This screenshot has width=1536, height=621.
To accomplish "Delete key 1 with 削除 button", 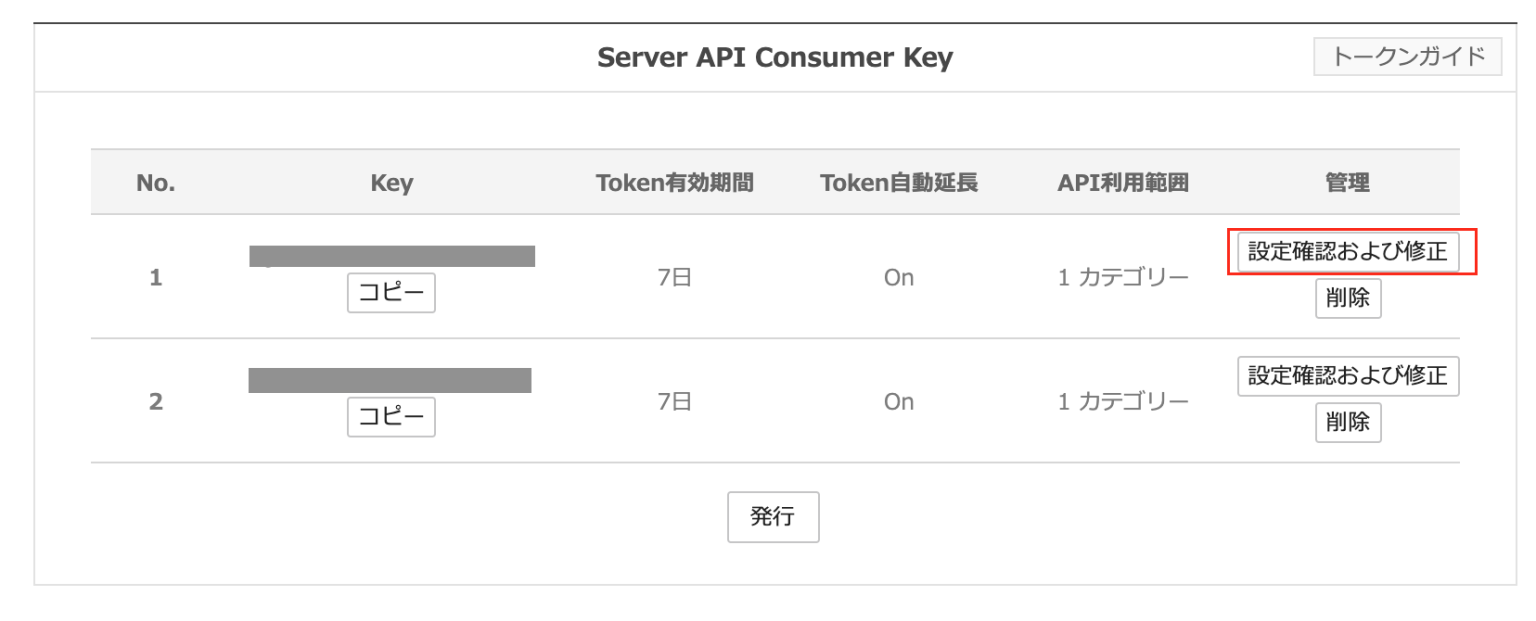I will (1347, 299).
